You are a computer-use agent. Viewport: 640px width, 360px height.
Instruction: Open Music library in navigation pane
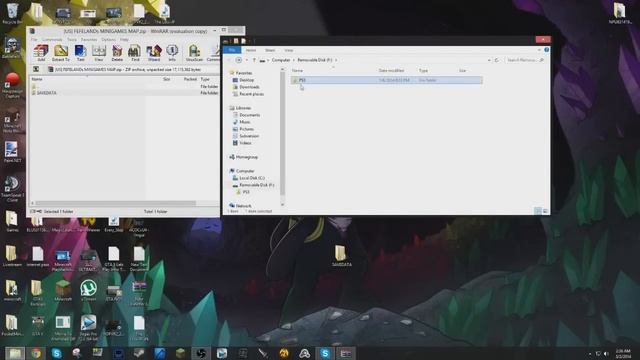pos(244,122)
